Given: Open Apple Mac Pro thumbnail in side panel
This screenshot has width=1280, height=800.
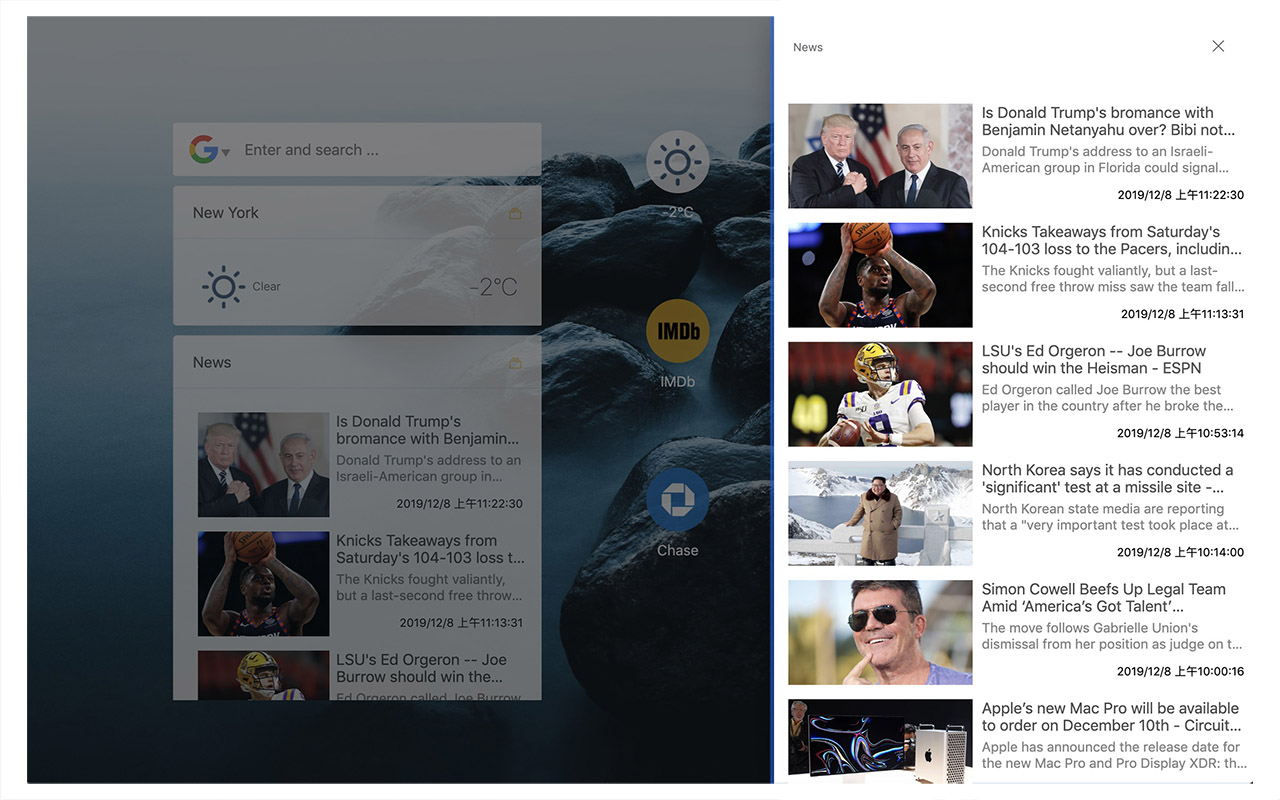Looking at the screenshot, I should 880,740.
